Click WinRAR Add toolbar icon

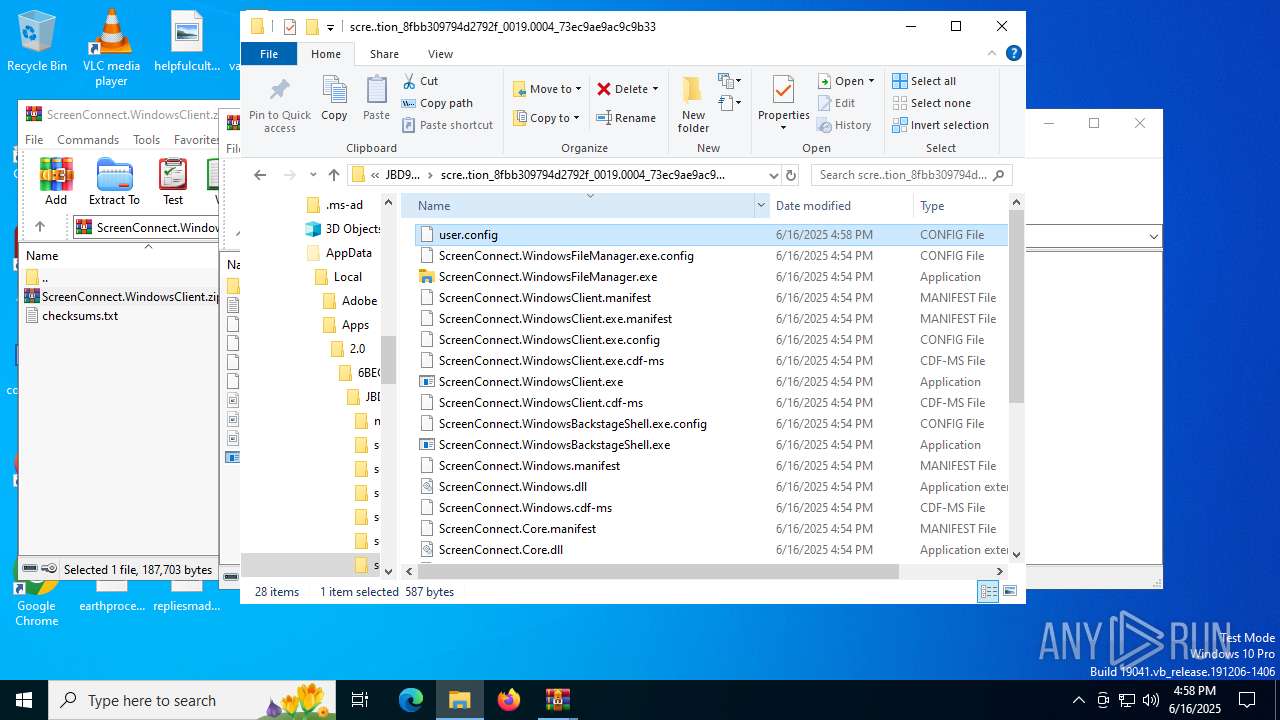tap(56, 181)
